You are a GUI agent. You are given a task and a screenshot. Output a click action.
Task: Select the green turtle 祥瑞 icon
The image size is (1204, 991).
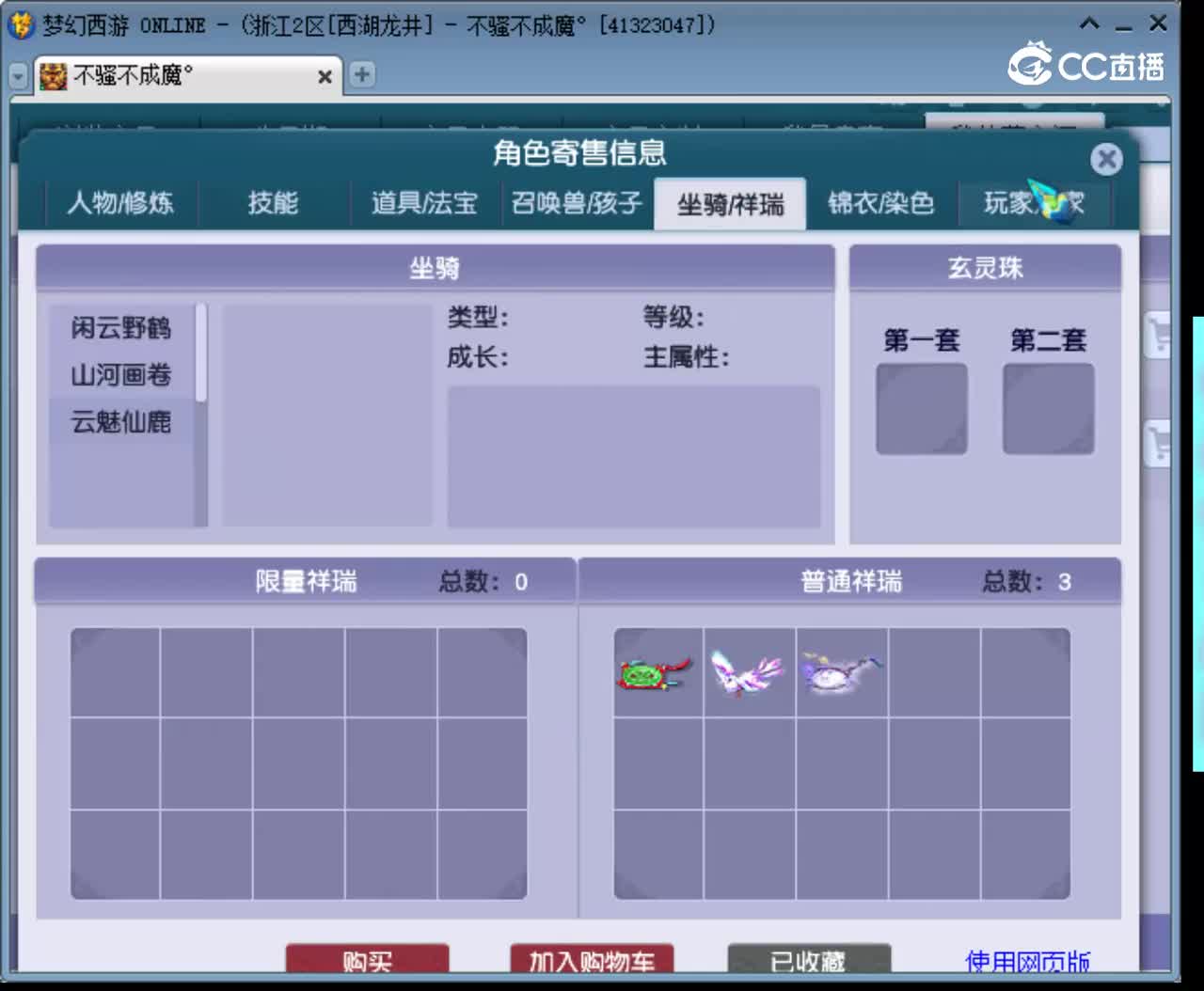[657, 673]
